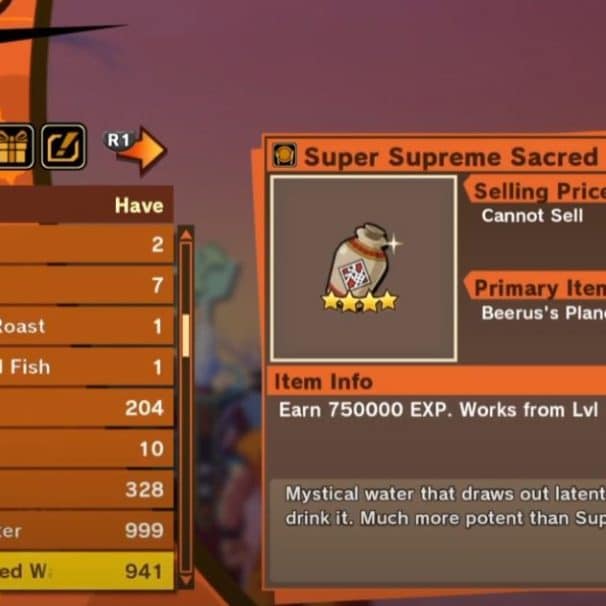Click the Selling Price label

540,191
